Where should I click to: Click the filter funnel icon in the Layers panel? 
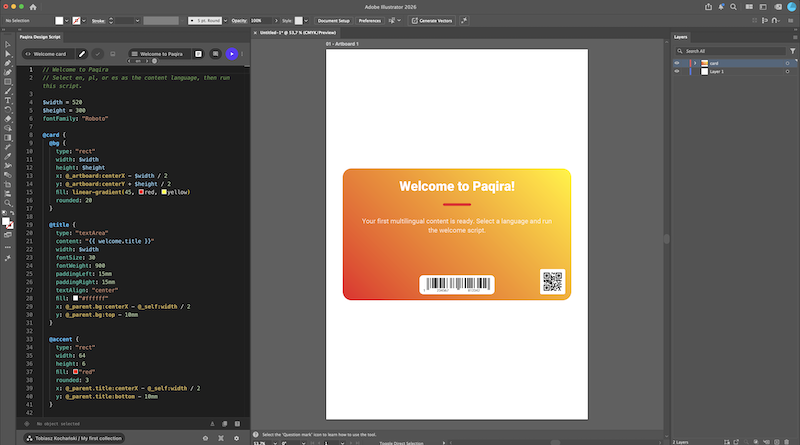pyautogui.click(x=792, y=51)
